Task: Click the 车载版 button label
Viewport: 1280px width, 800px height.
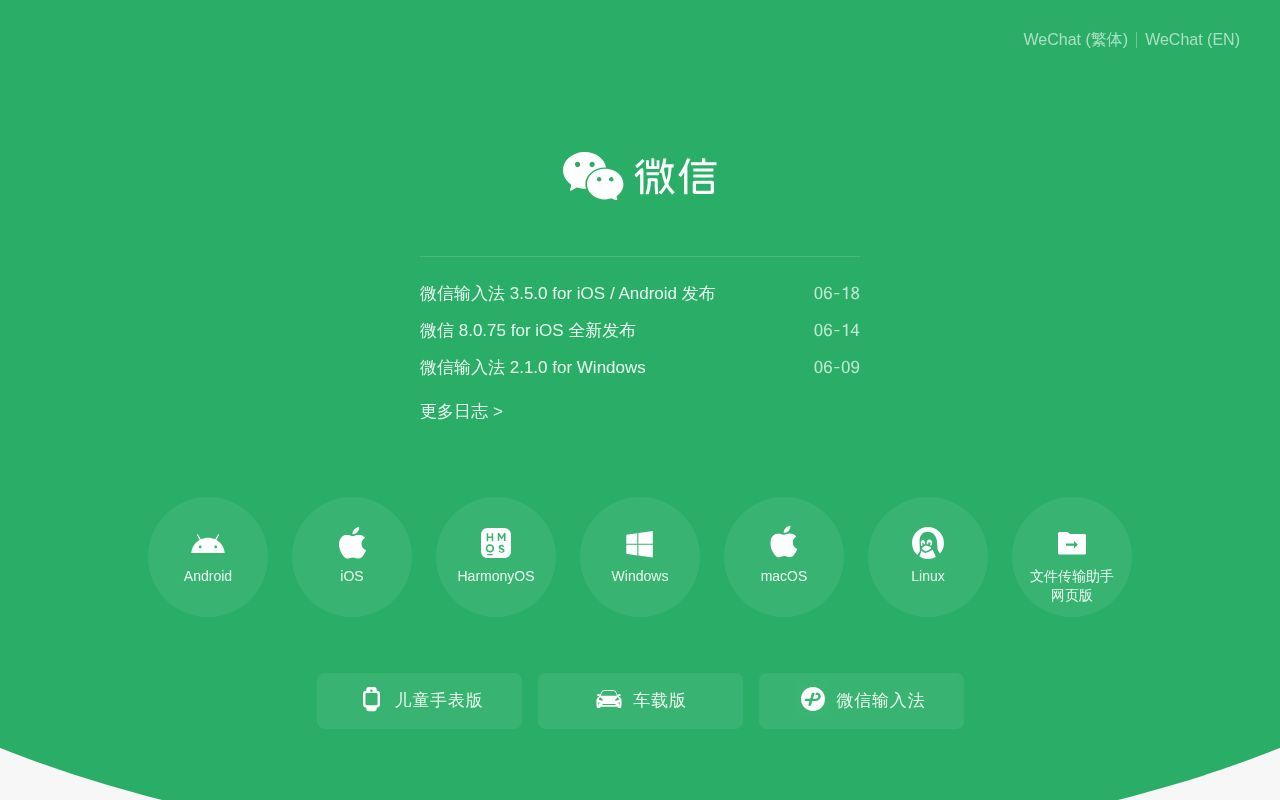Action: pos(659,701)
